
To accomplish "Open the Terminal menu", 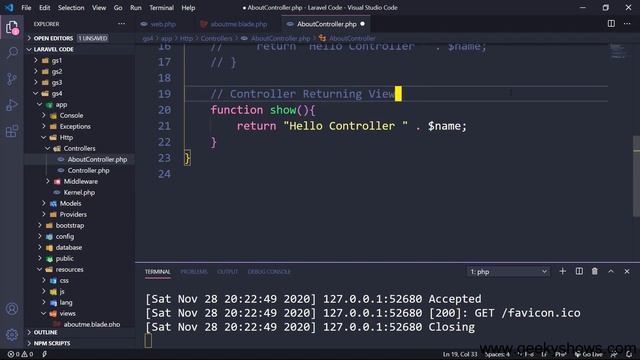I will pyautogui.click(x=161, y=8).
